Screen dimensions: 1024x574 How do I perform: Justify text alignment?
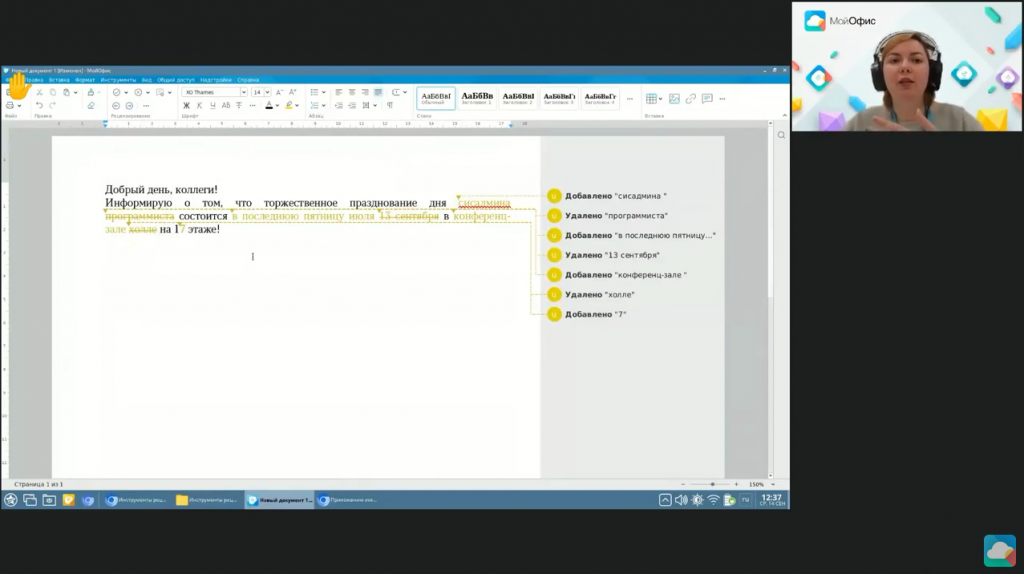(378, 93)
